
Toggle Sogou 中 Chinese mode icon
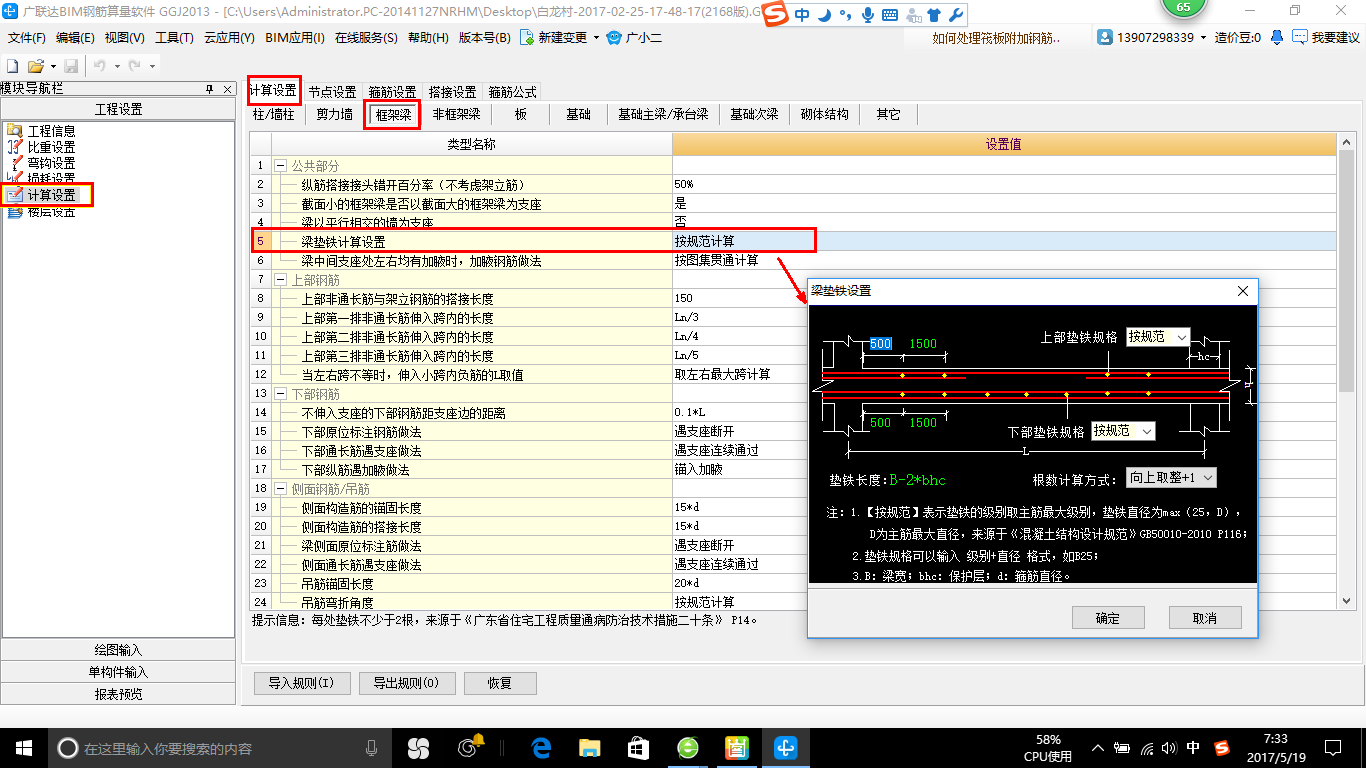click(802, 14)
